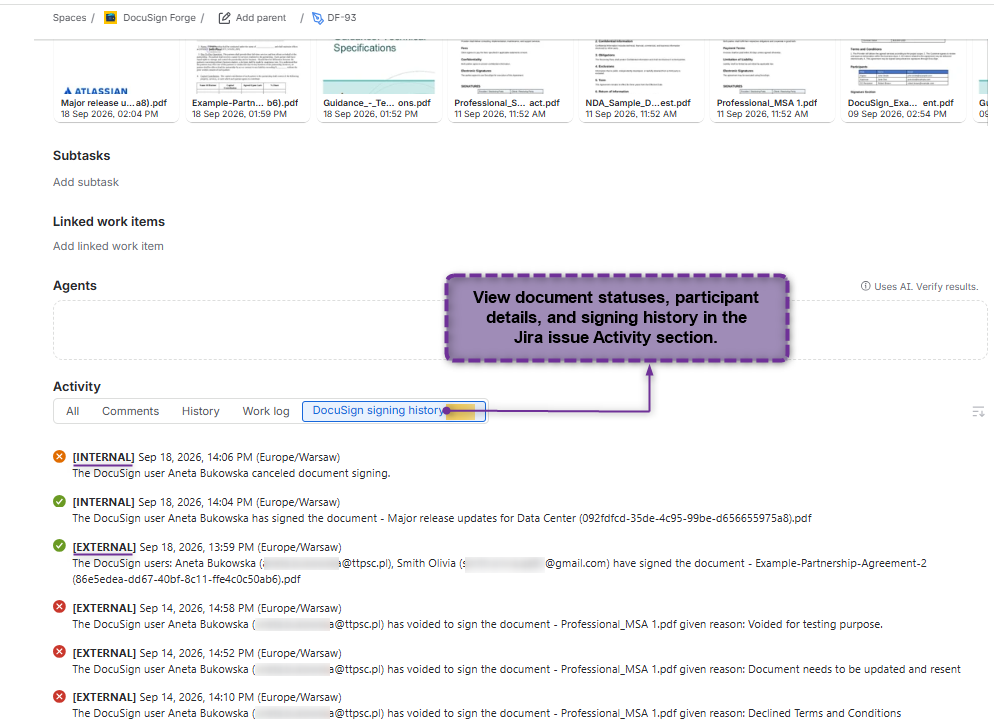Viewport: 994px width, 727px height.
Task: Click red voided icon for 14:52 PM entry
Action: (x=60, y=652)
